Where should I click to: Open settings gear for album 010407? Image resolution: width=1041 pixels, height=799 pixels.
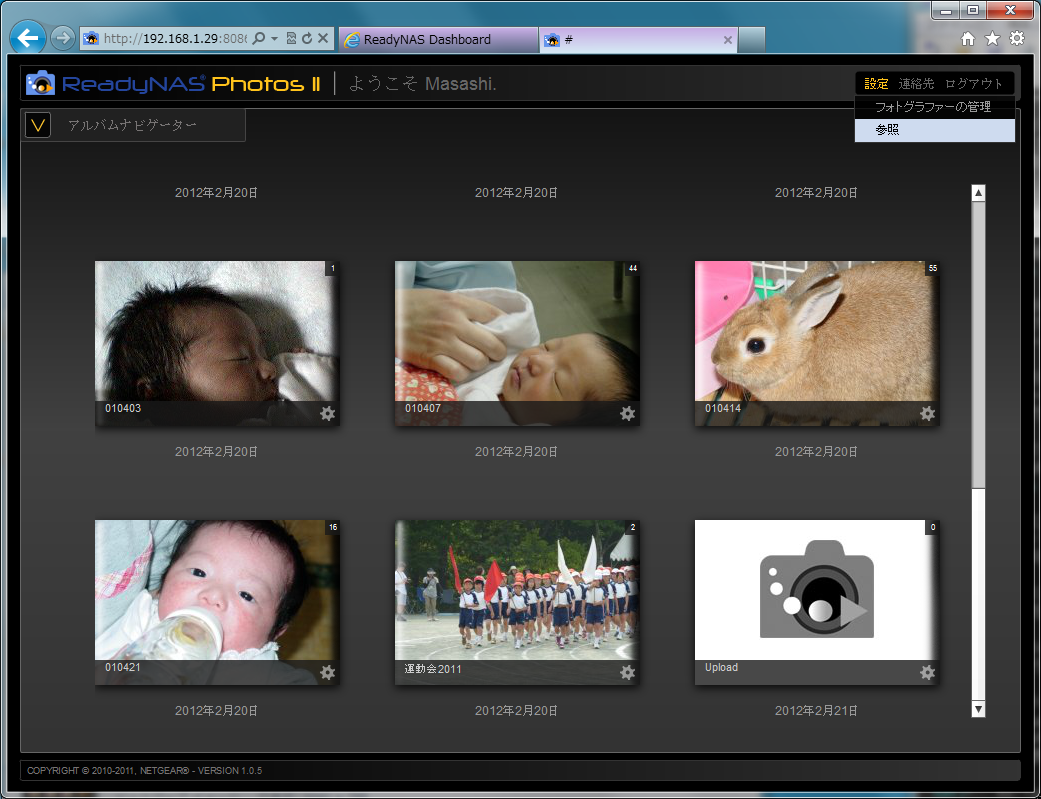coord(627,414)
